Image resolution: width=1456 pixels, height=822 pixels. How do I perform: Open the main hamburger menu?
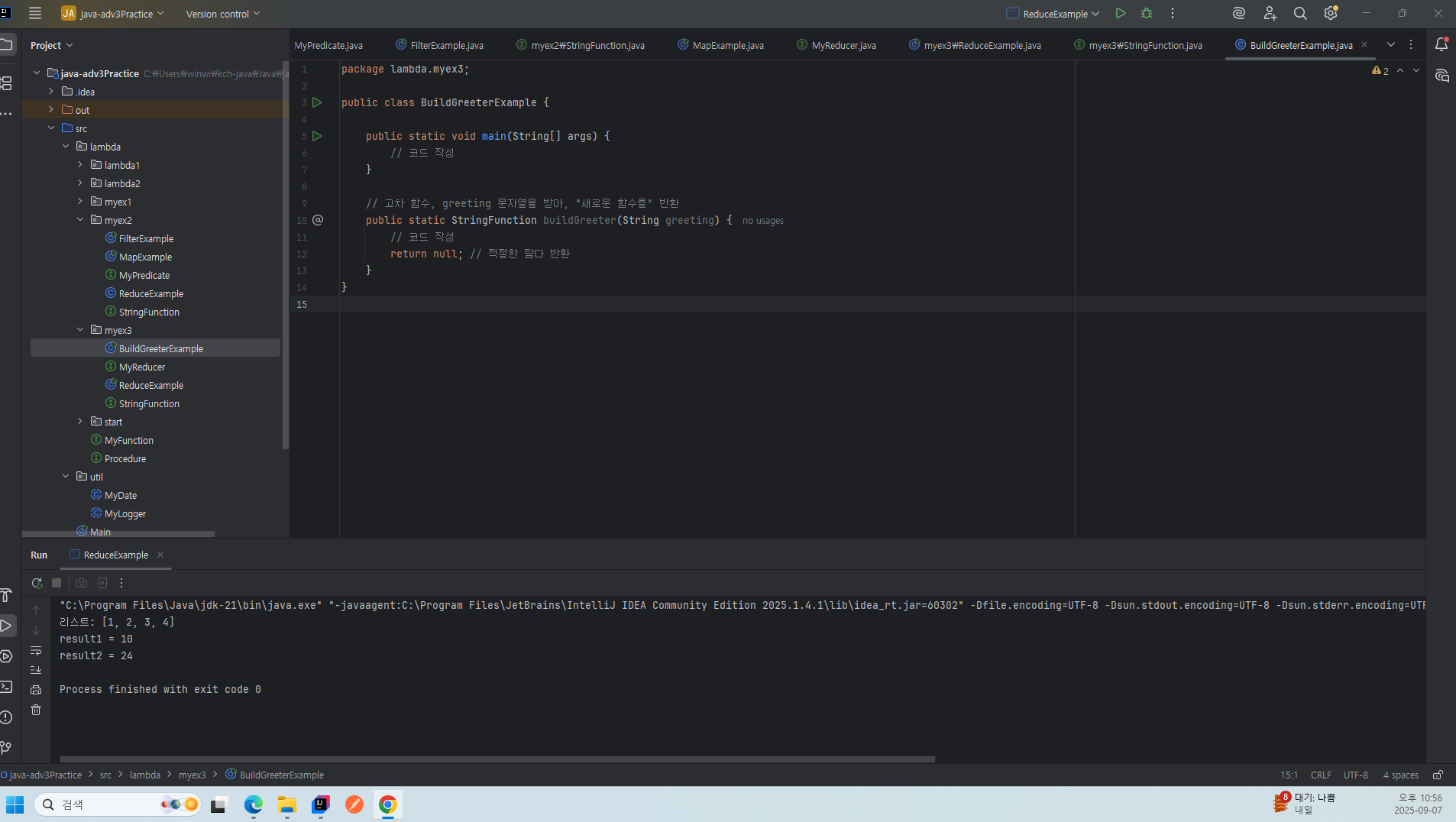(x=35, y=13)
